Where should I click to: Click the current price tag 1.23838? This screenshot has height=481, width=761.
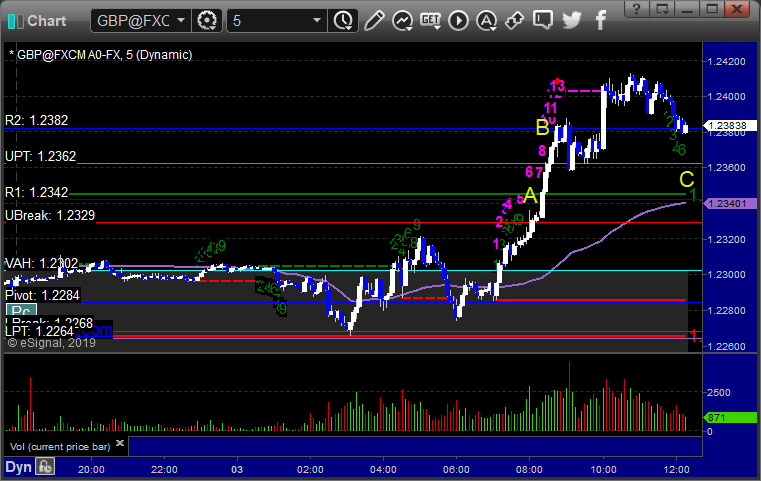(730, 126)
